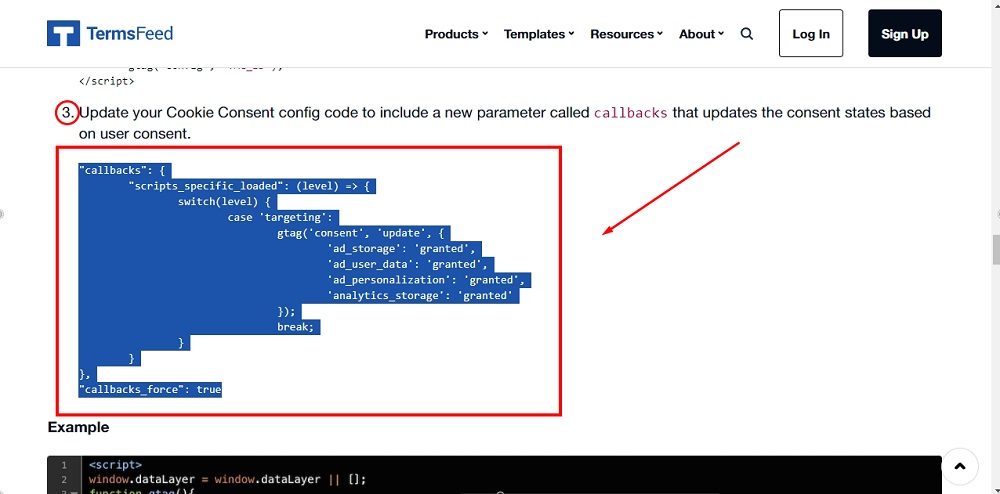
Task: Click the Sign Up button
Action: pos(904,33)
